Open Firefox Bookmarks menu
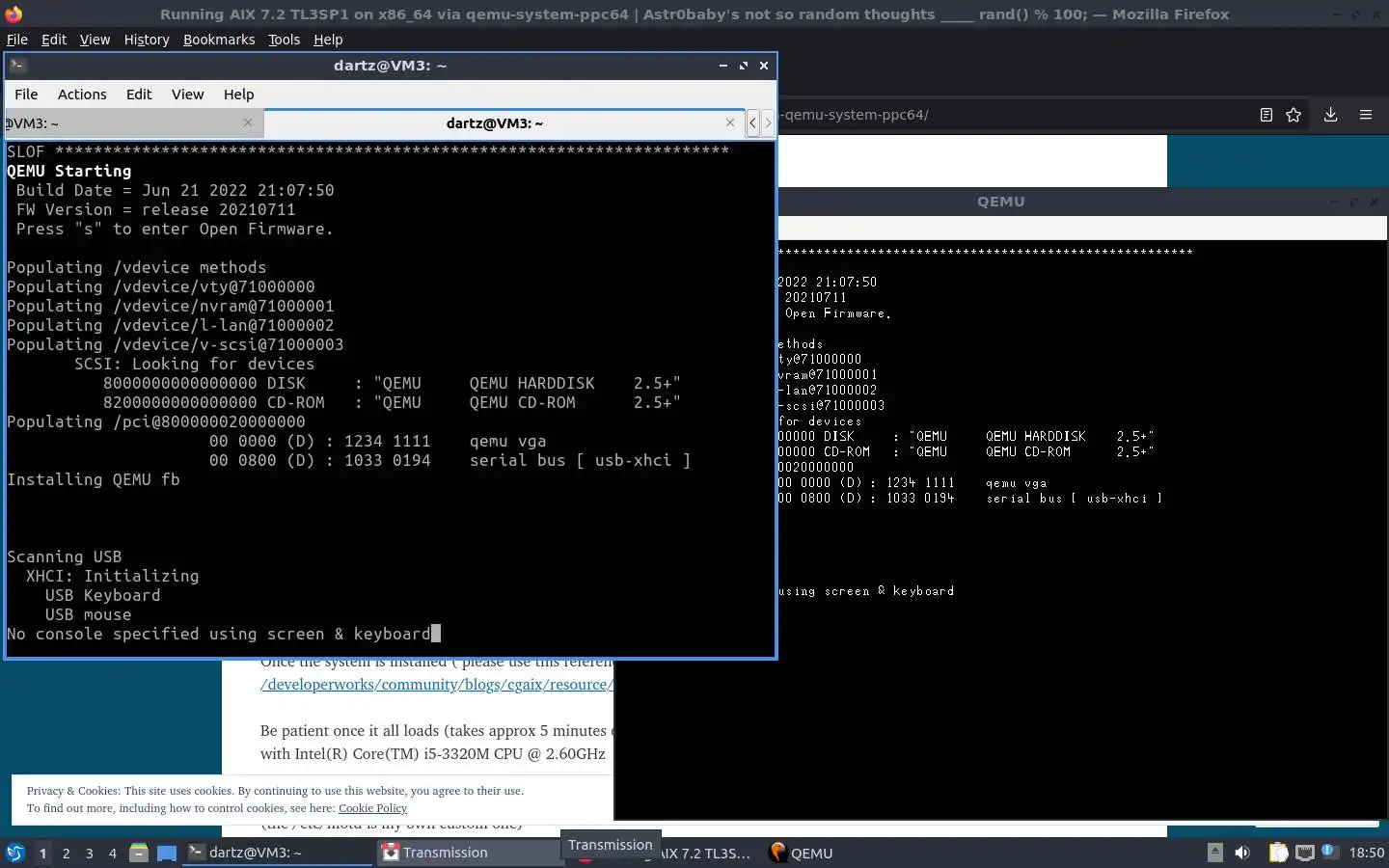 pyautogui.click(x=219, y=40)
